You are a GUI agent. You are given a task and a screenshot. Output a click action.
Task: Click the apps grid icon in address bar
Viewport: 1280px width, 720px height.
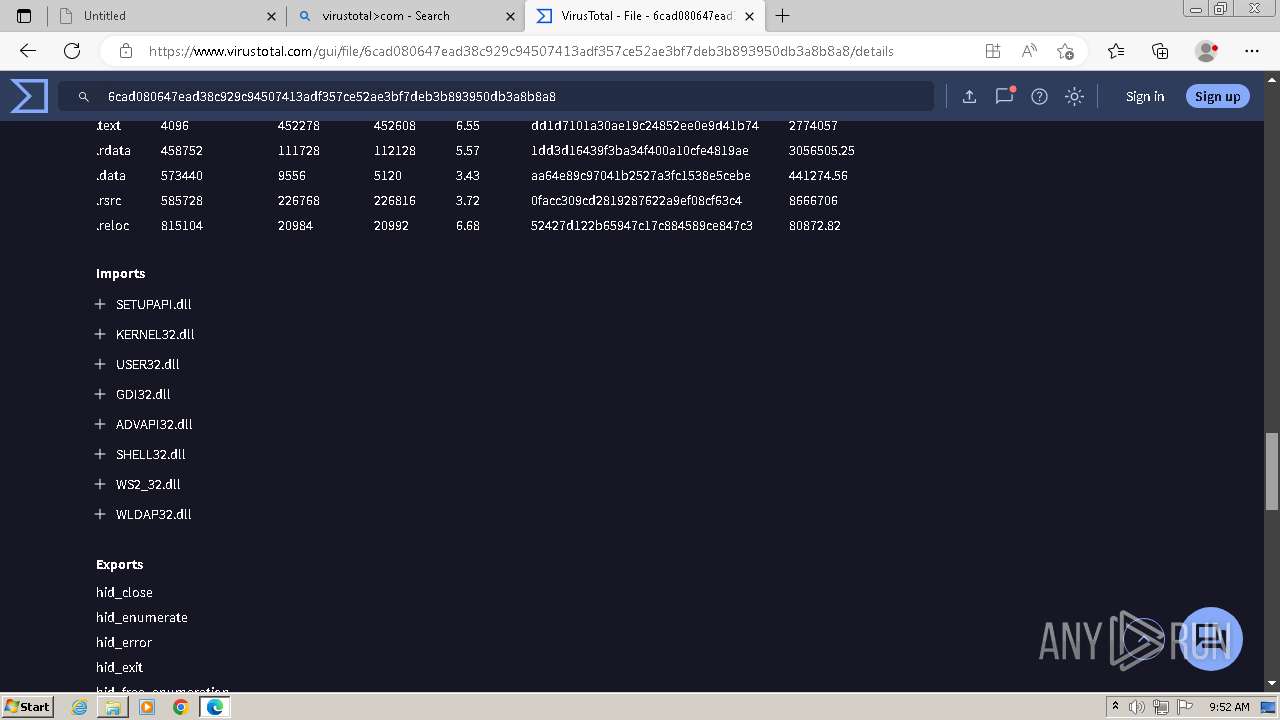click(x=993, y=51)
